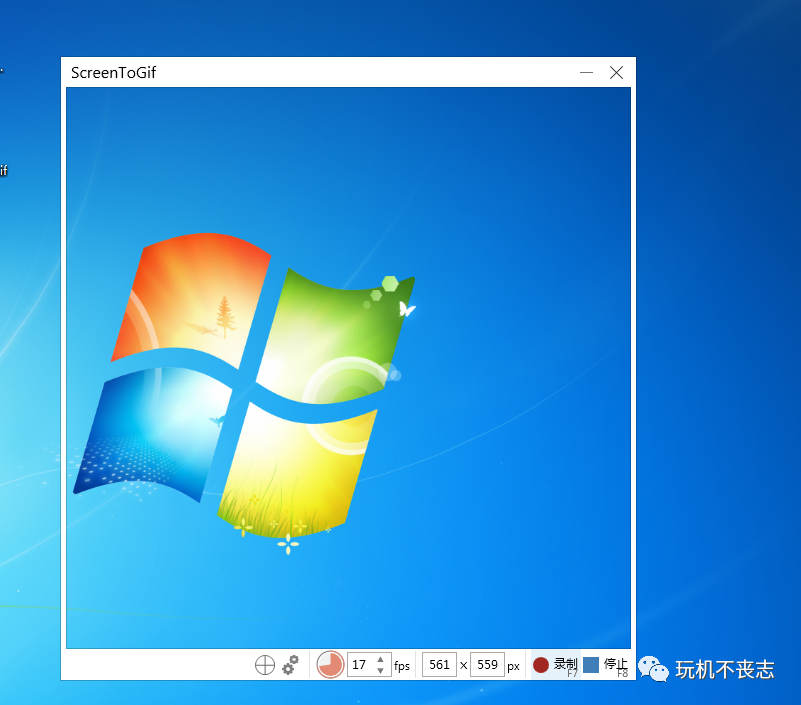Screen dimensions: 801x705
Task: Click the round FPS timer icon
Action: coord(330,665)
